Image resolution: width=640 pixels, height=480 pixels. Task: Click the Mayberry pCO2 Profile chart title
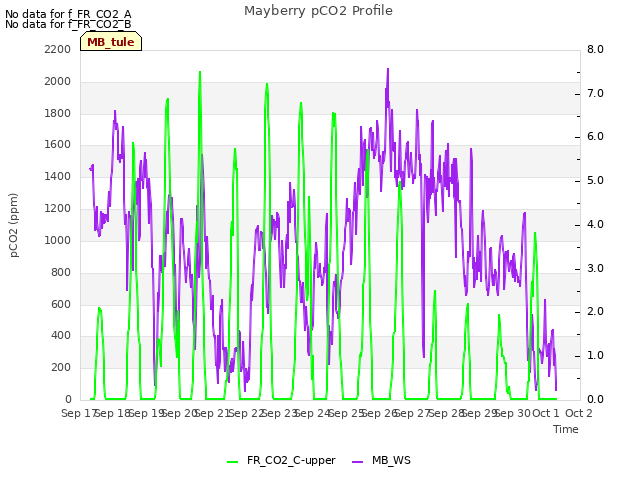(x=318, y=11)
